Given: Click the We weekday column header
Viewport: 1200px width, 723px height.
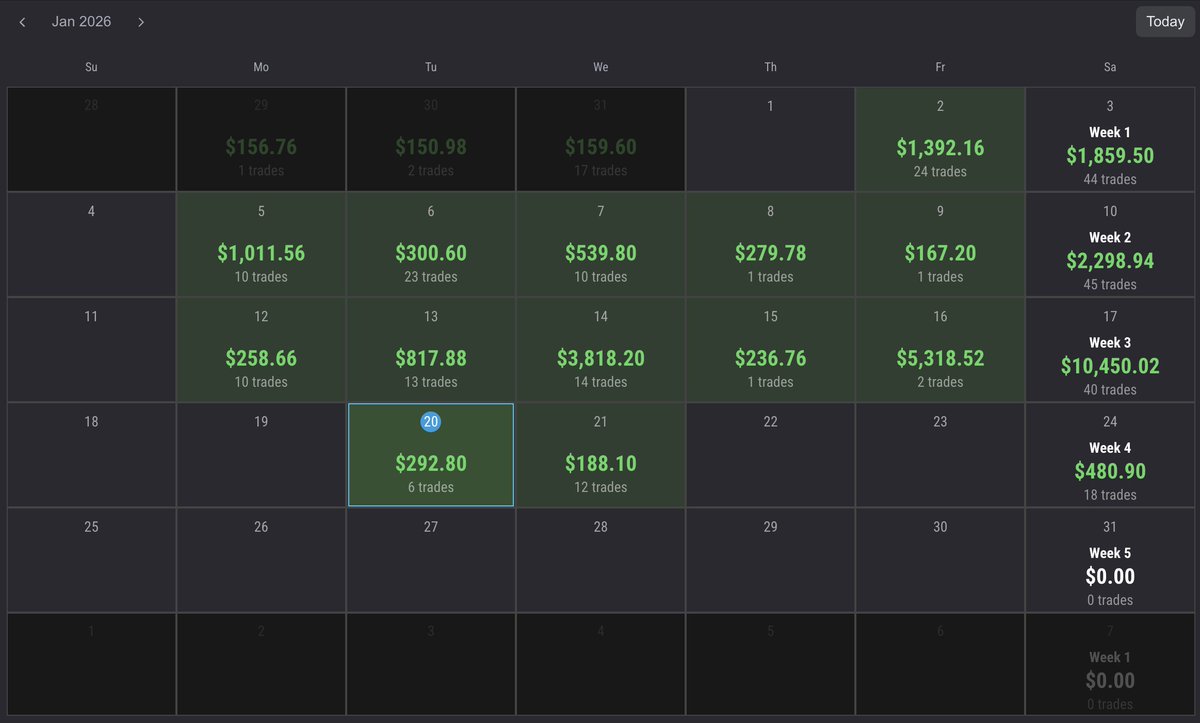Looking at the screenshot, I should pyautogui.click(x=600, y=67).
